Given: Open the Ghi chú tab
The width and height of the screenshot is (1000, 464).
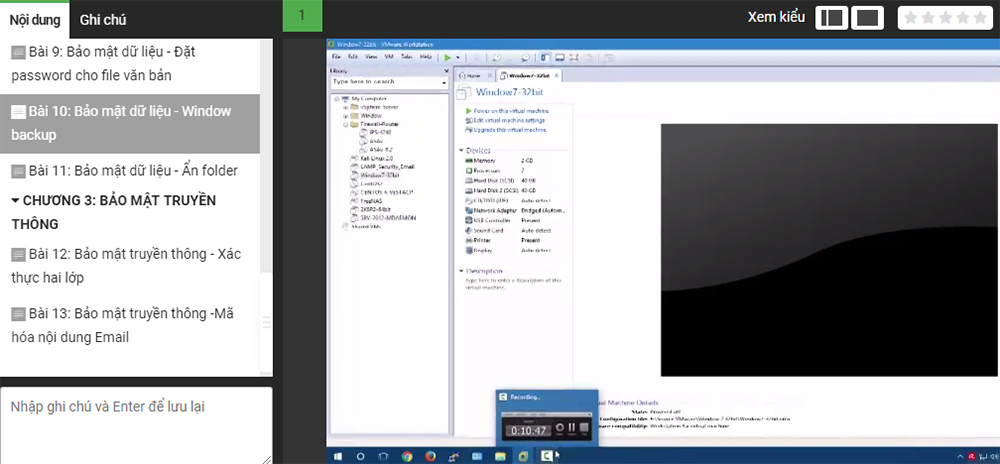Looking at the screenshot, I should pyautogui.click(x=103, y=20).
